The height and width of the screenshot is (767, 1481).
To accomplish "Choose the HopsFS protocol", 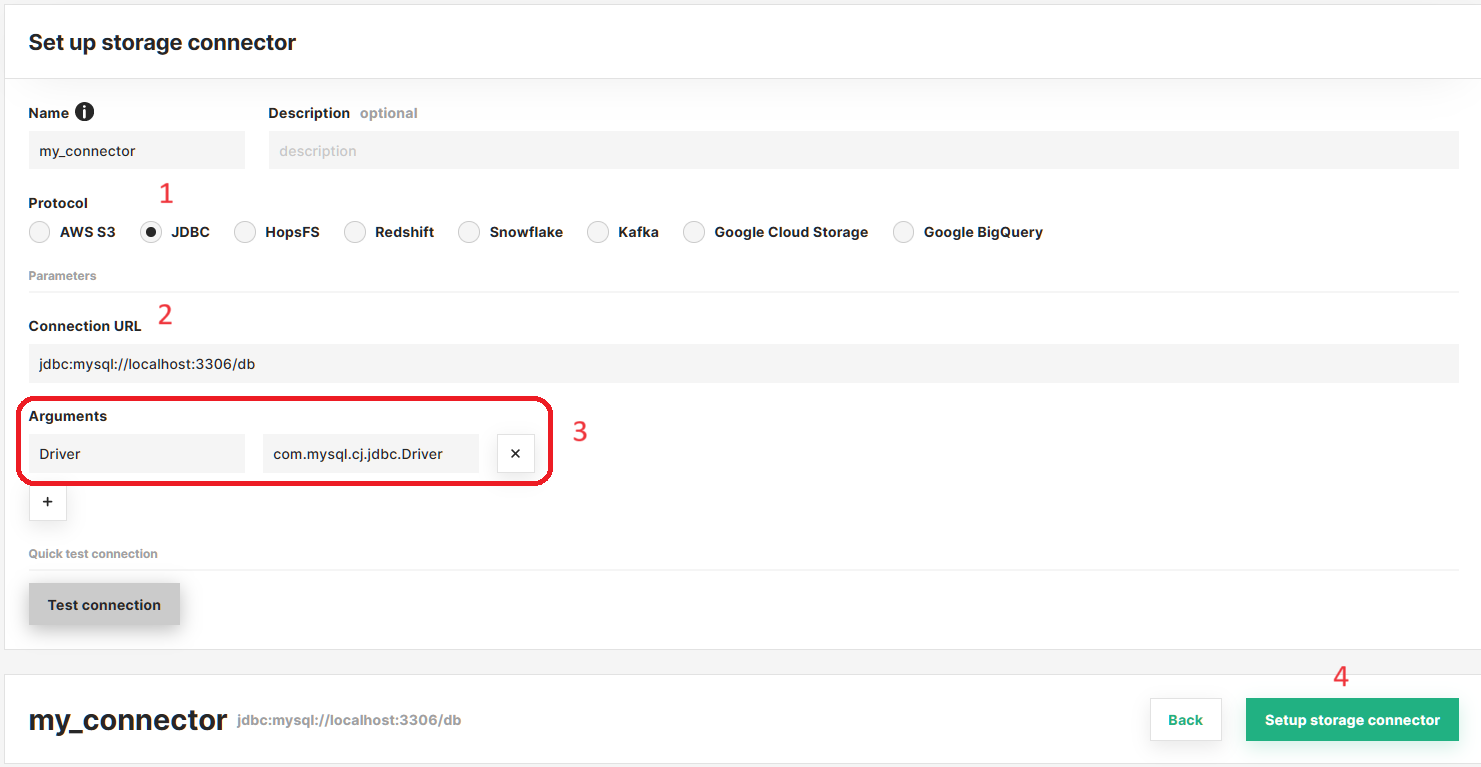I will tap(245, 232).
